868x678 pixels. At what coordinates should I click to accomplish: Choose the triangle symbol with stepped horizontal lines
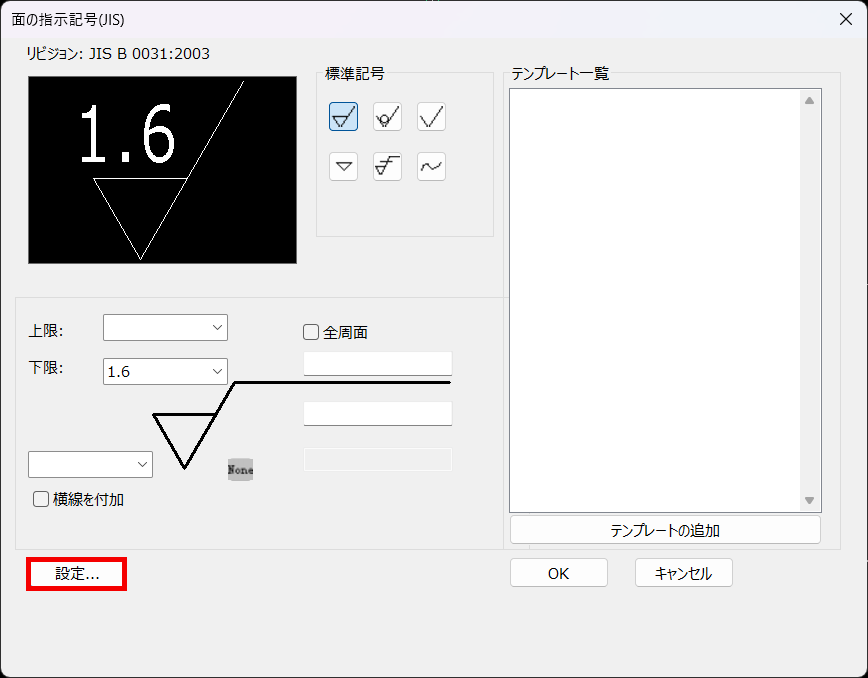(388, 167)
